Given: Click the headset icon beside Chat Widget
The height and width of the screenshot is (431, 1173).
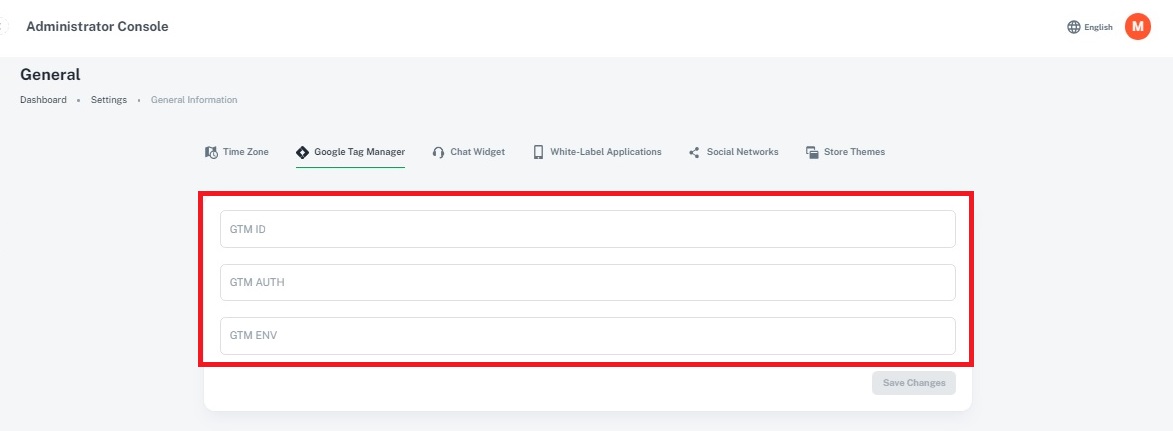Looking at the screenshot, I should pyautogui.click(x=438, y=152).
